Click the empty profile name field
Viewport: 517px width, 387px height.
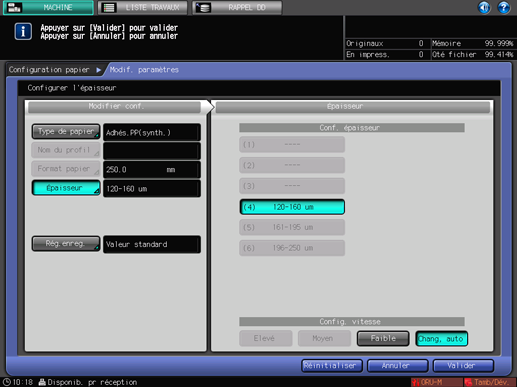(152, 151)
